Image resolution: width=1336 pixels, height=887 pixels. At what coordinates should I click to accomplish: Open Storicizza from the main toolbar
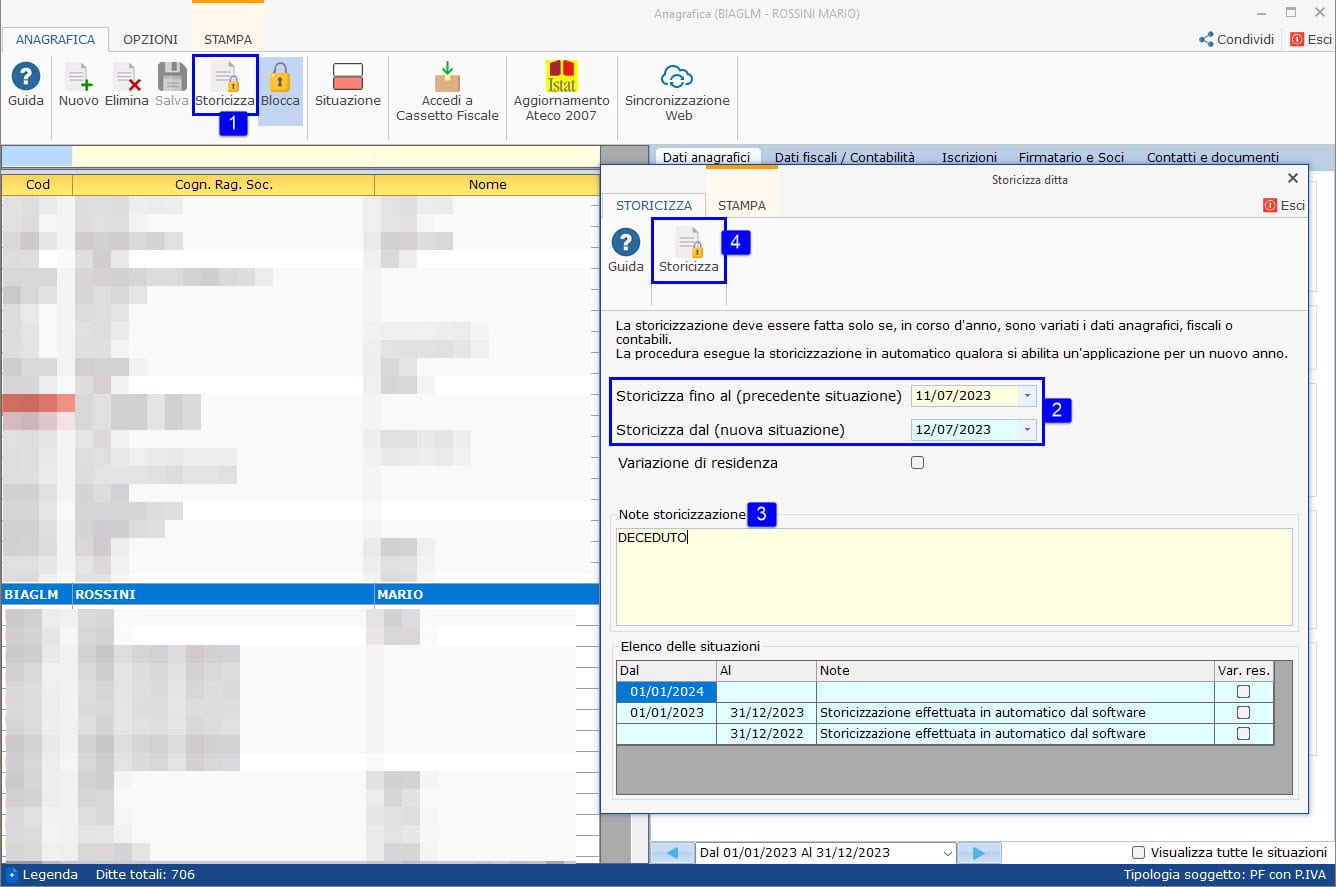[225, 85]
